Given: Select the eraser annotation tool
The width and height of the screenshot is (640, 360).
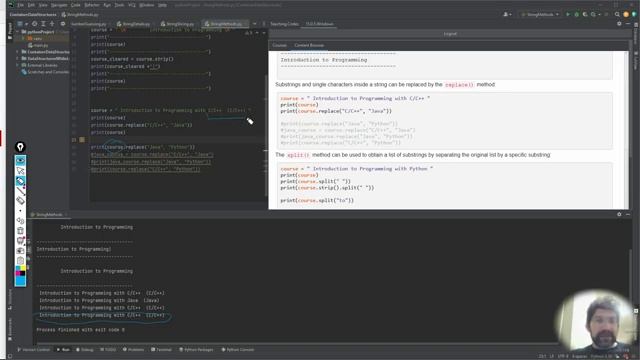Looking at the screenshot, I should pos(20,200).
